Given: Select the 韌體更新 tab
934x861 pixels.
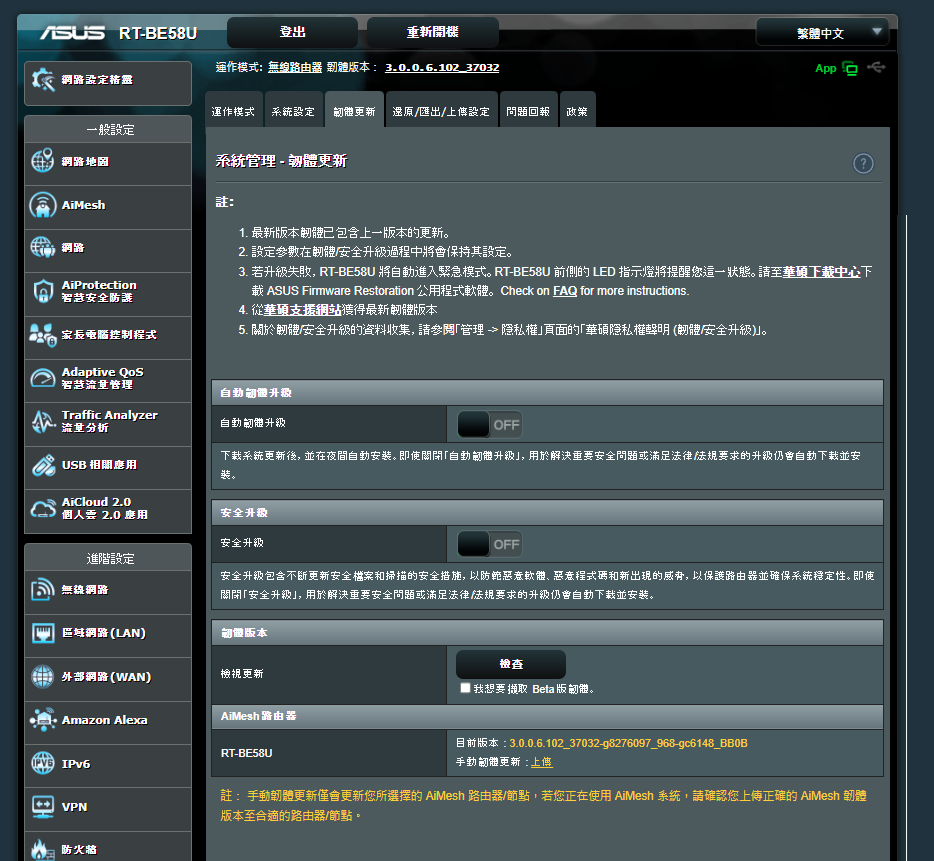Looking at the screenshot, I should [354, 111].
